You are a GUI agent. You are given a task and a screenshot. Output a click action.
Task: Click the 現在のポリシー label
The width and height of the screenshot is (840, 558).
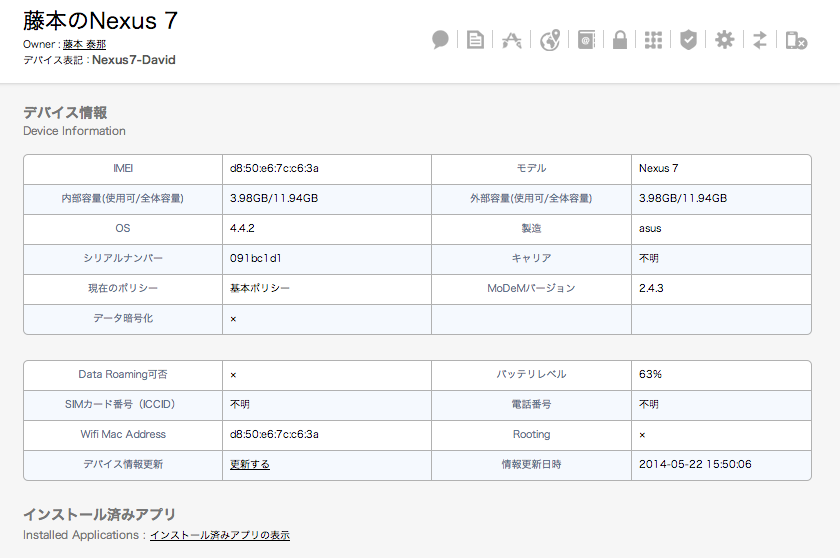click(123, 288)
